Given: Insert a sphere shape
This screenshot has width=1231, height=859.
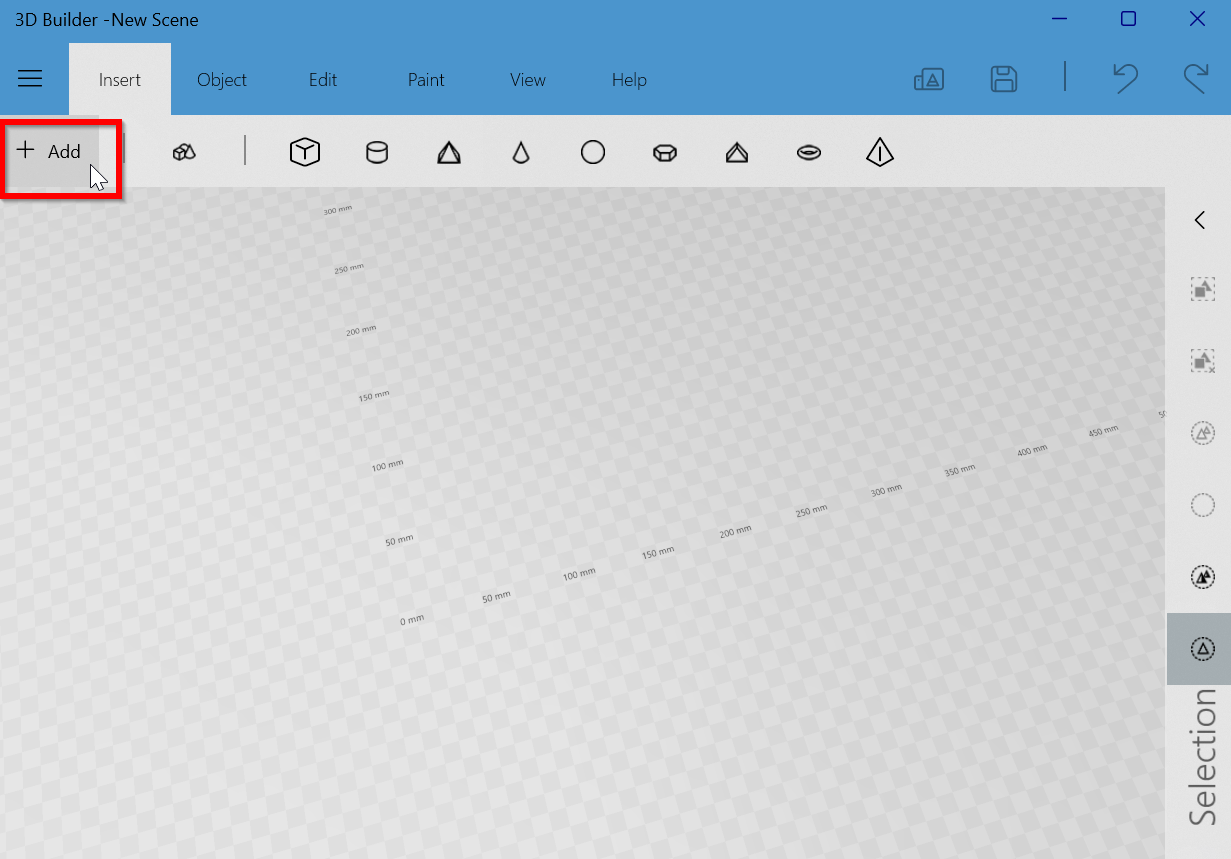Looking at the screenshot, I should pos(593,152).
